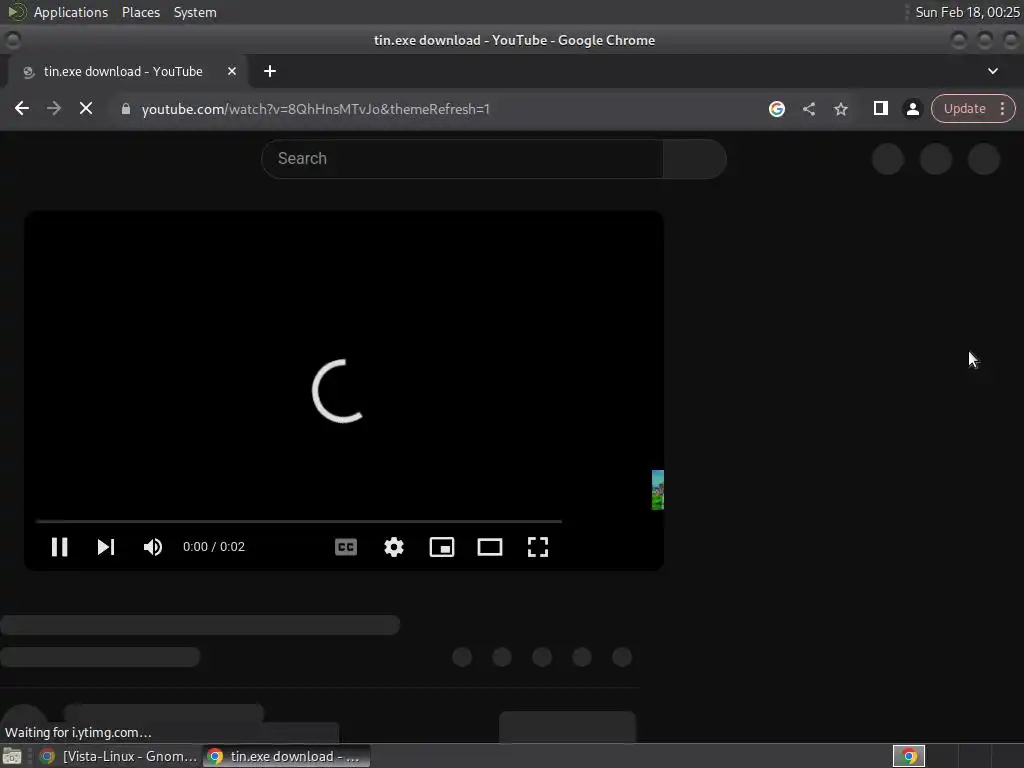The height and width of the screenshot is (768, 1024).
Task: Open the Chrome profile menu
Action: pos(912,109)
